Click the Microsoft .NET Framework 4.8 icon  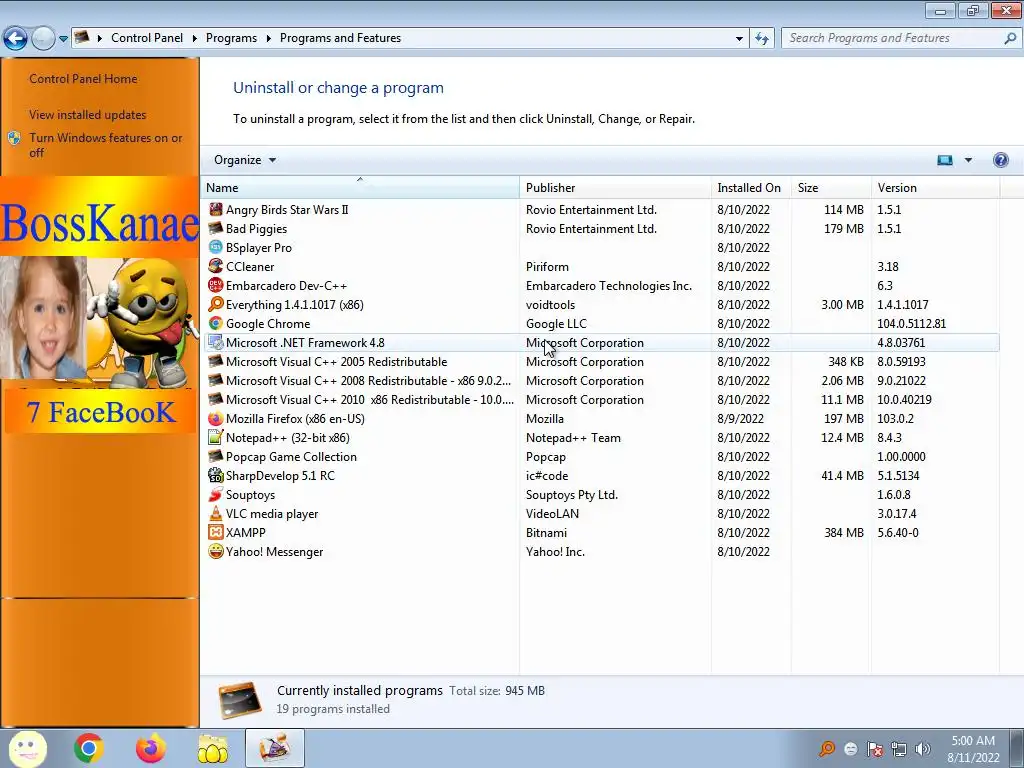tap(216, 342)
